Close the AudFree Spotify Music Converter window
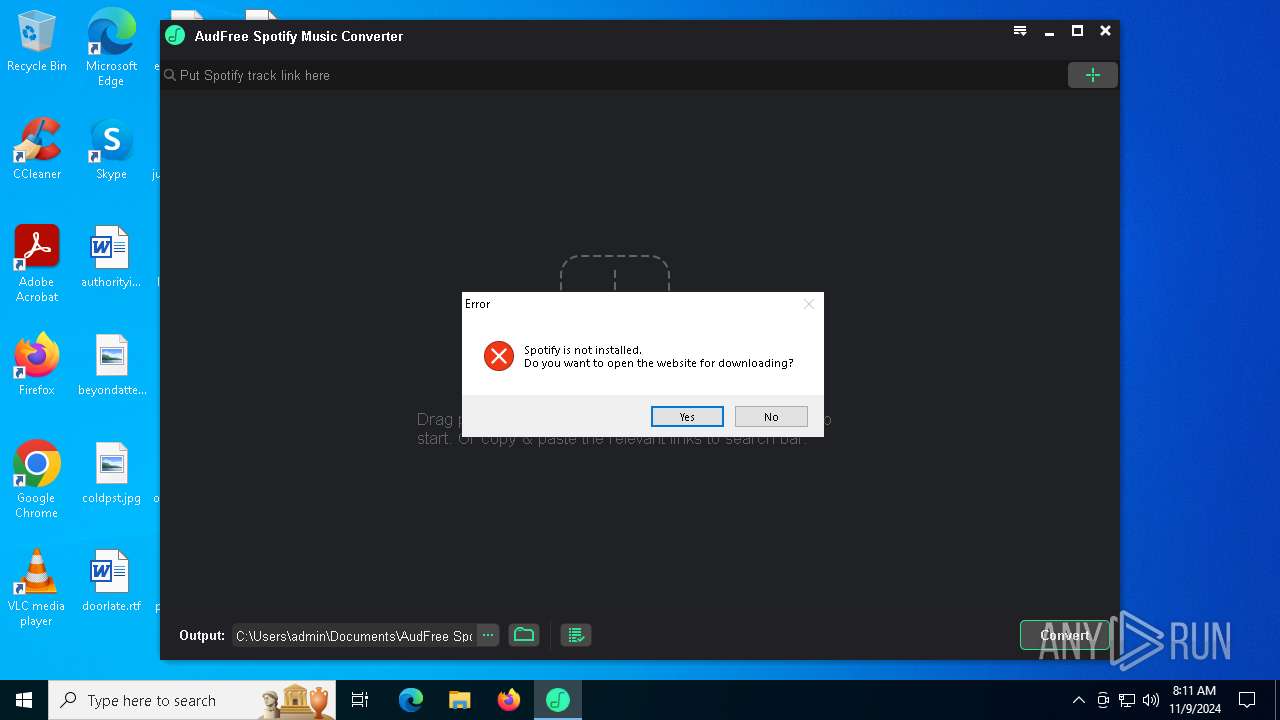Image resolution: width=1280 pixels, height=720 pixels. click(1105, 31)
